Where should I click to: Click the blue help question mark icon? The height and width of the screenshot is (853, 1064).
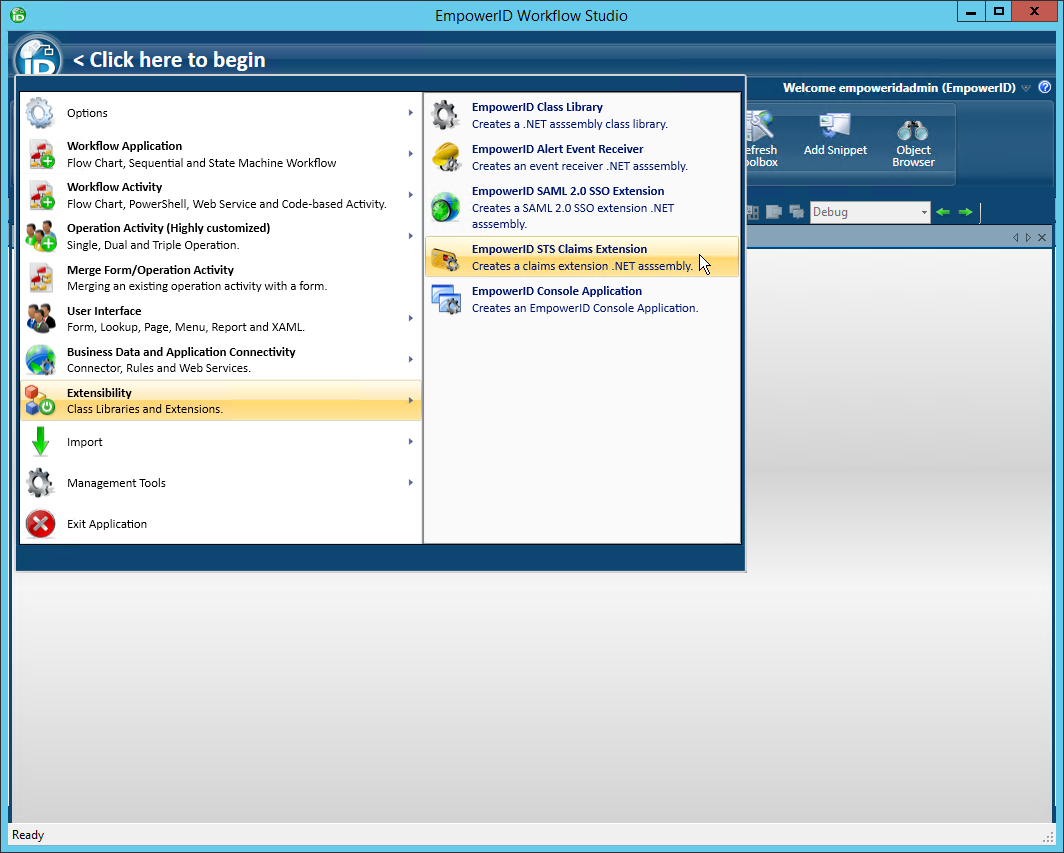coord(1045,88)
